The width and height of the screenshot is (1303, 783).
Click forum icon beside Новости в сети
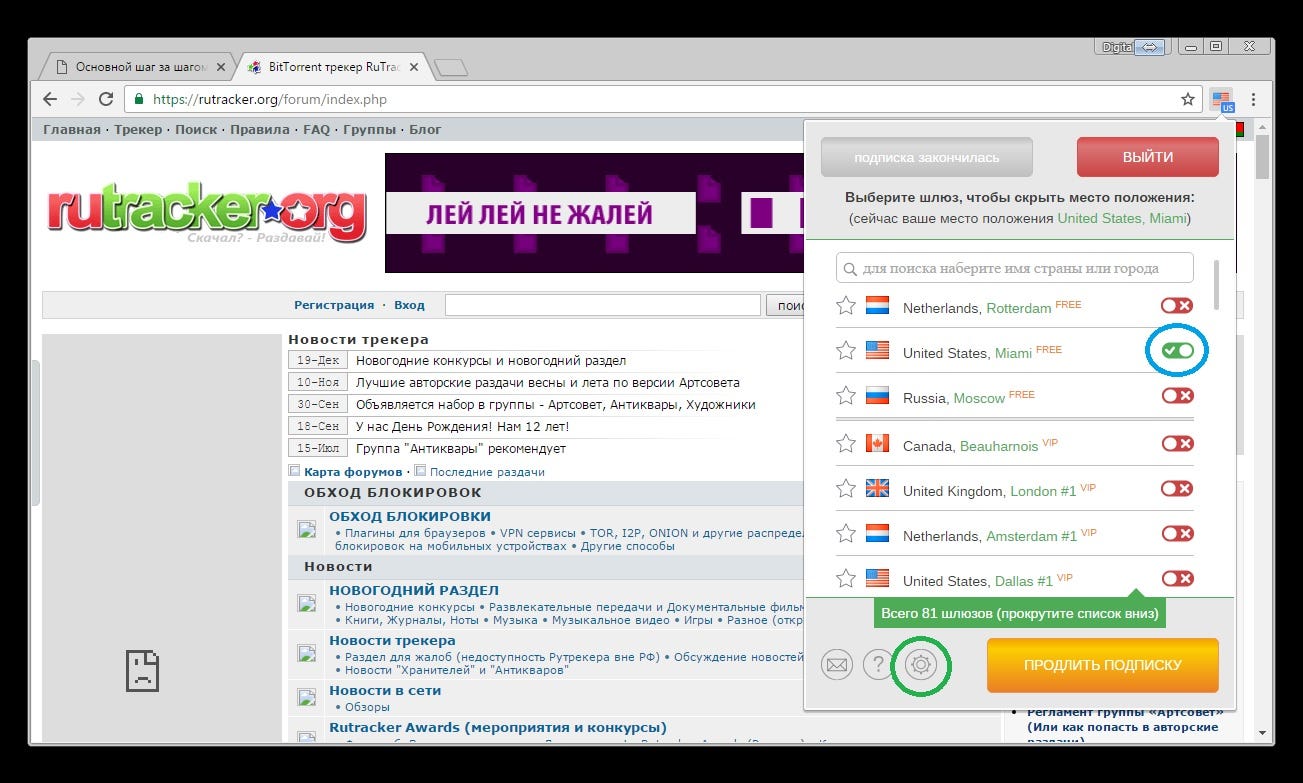click(307, 697)
